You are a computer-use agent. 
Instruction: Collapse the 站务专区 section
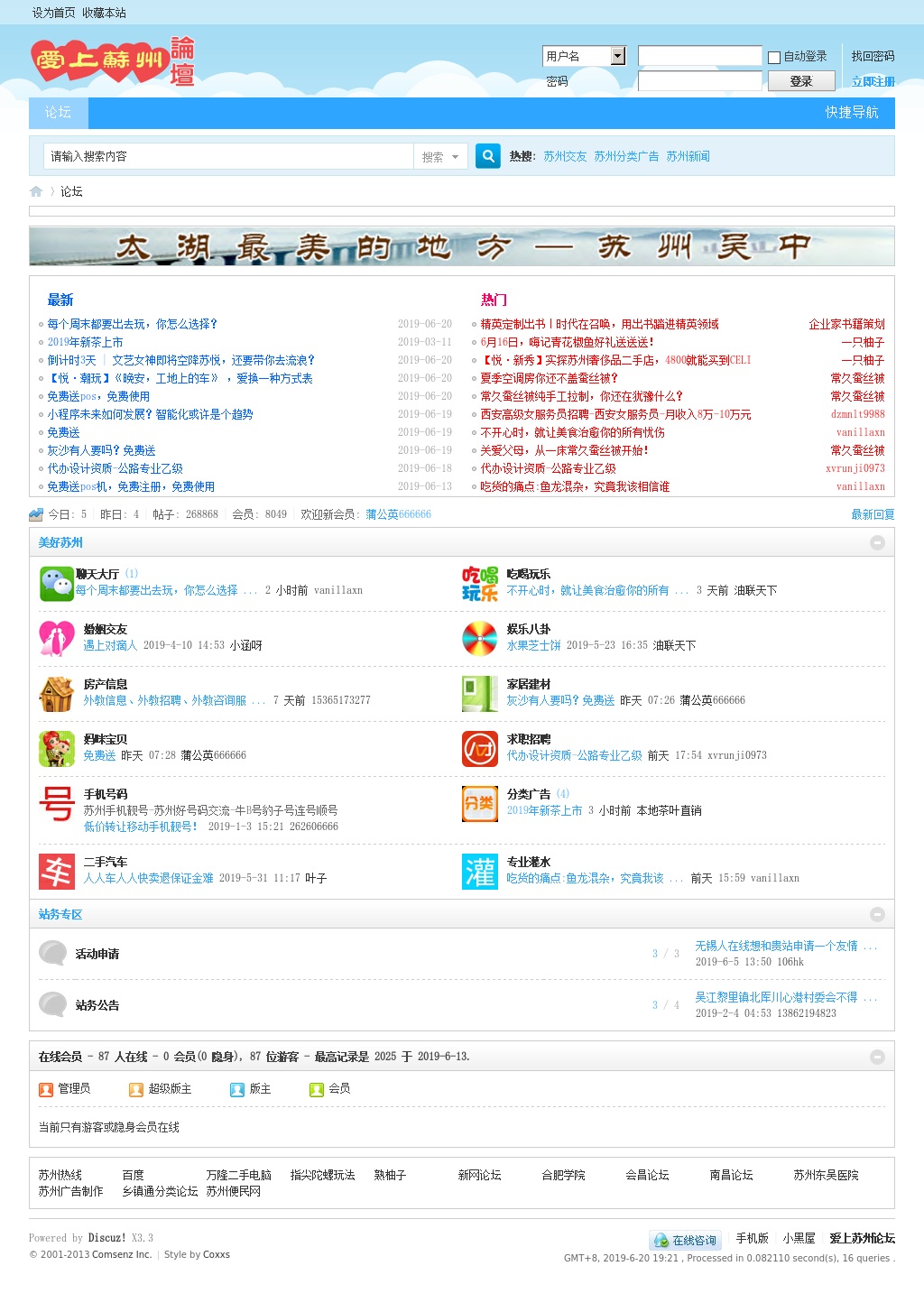(877, 914)
